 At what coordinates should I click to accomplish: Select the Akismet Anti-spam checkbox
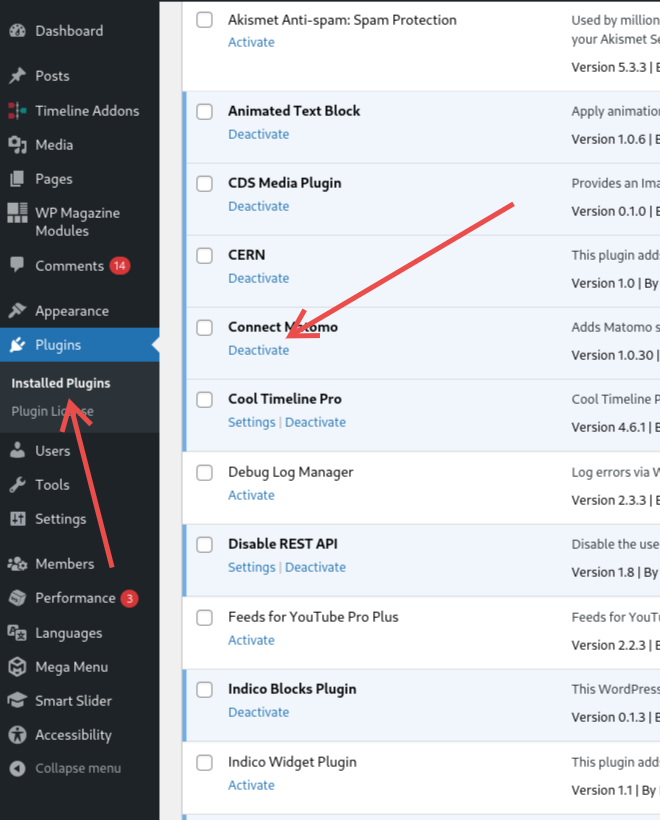coord(204,20)
